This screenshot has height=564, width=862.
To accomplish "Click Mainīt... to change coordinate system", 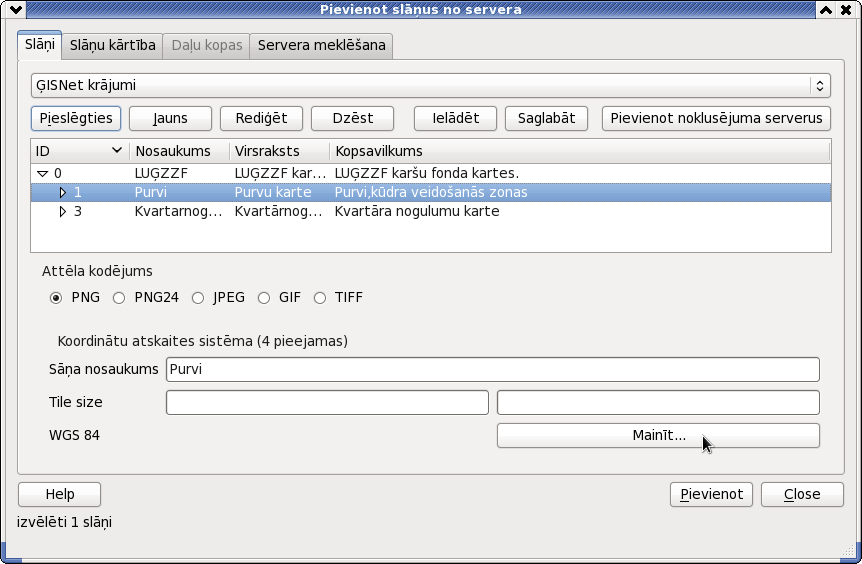I will pos(658,435).
